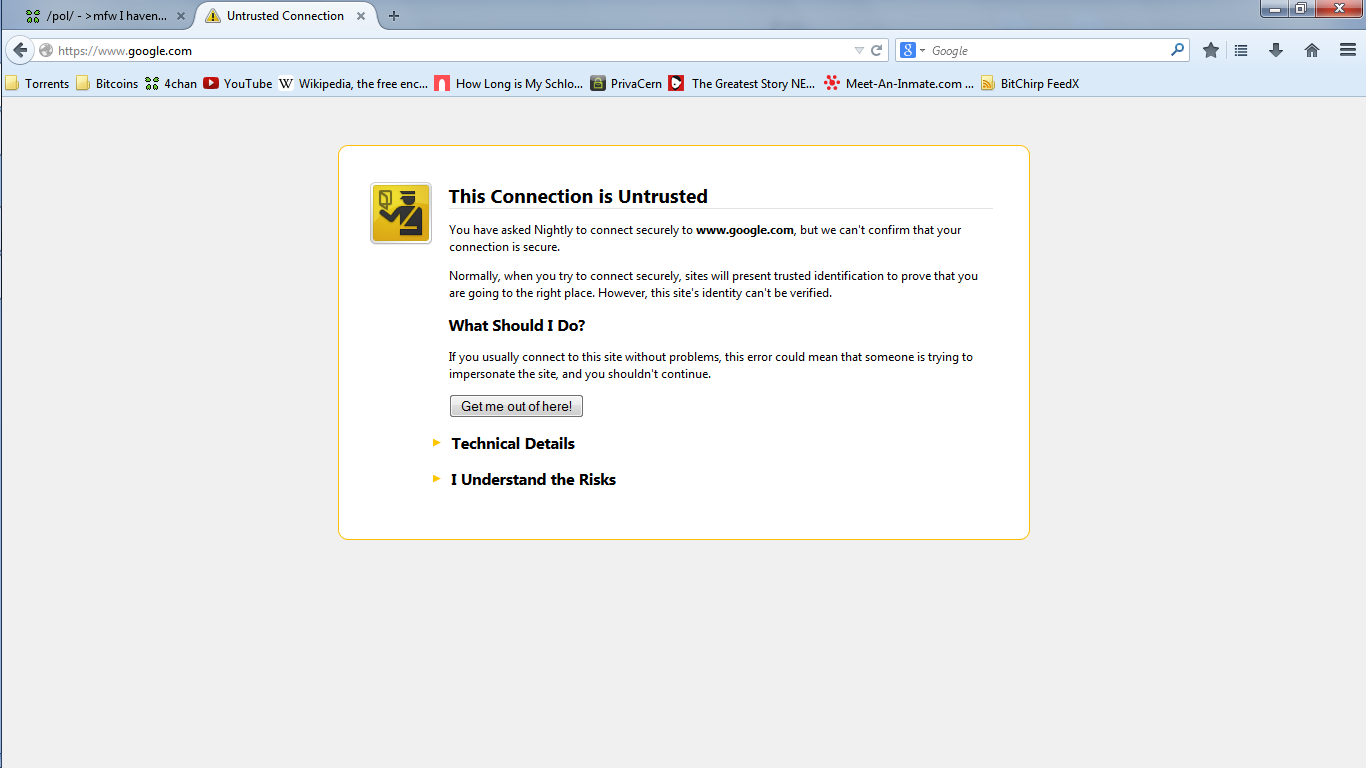This screenshot has height=768, width=1366.
Task: Open the Wikipedia bookmark
Action: click(x=353, y=84)
